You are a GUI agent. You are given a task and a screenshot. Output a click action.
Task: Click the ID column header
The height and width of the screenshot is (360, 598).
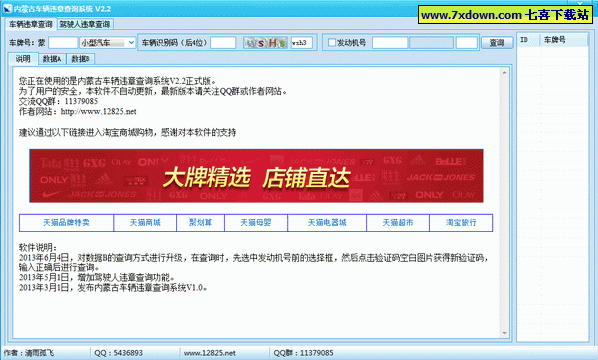[x=529, y=40]
